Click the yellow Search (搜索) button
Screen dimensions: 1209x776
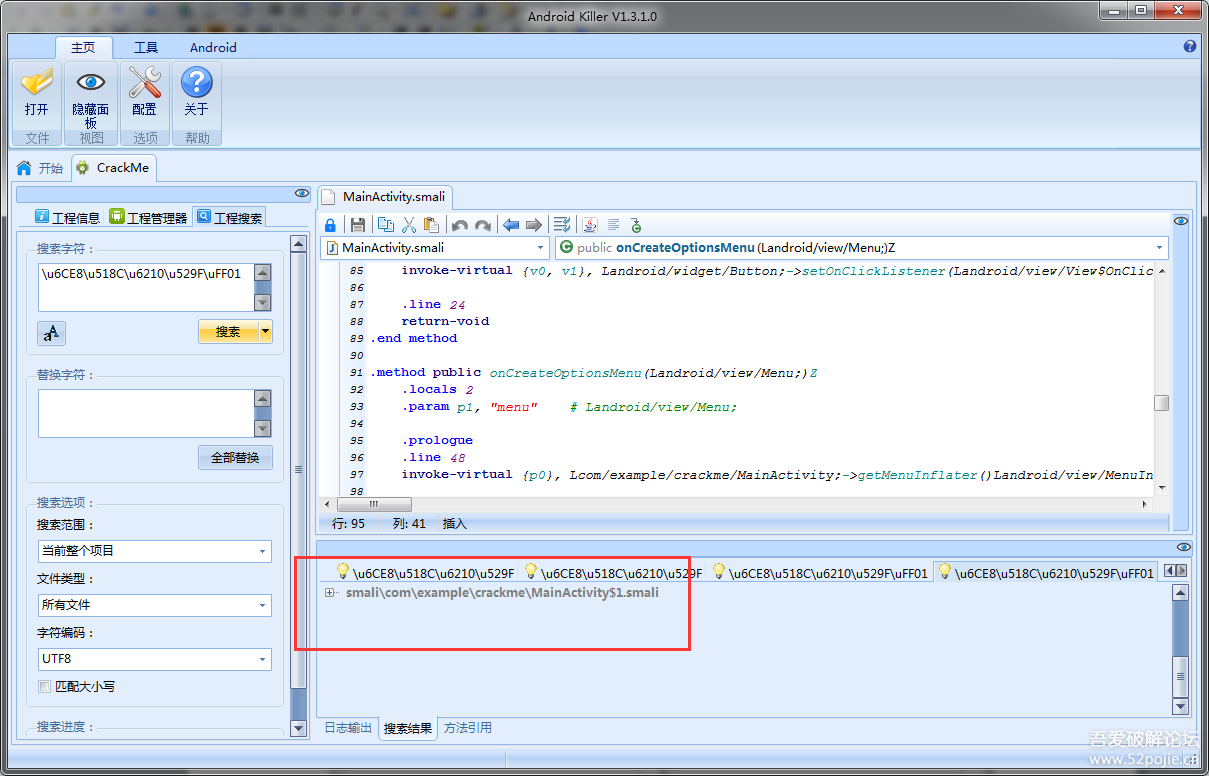click(228, 332)
